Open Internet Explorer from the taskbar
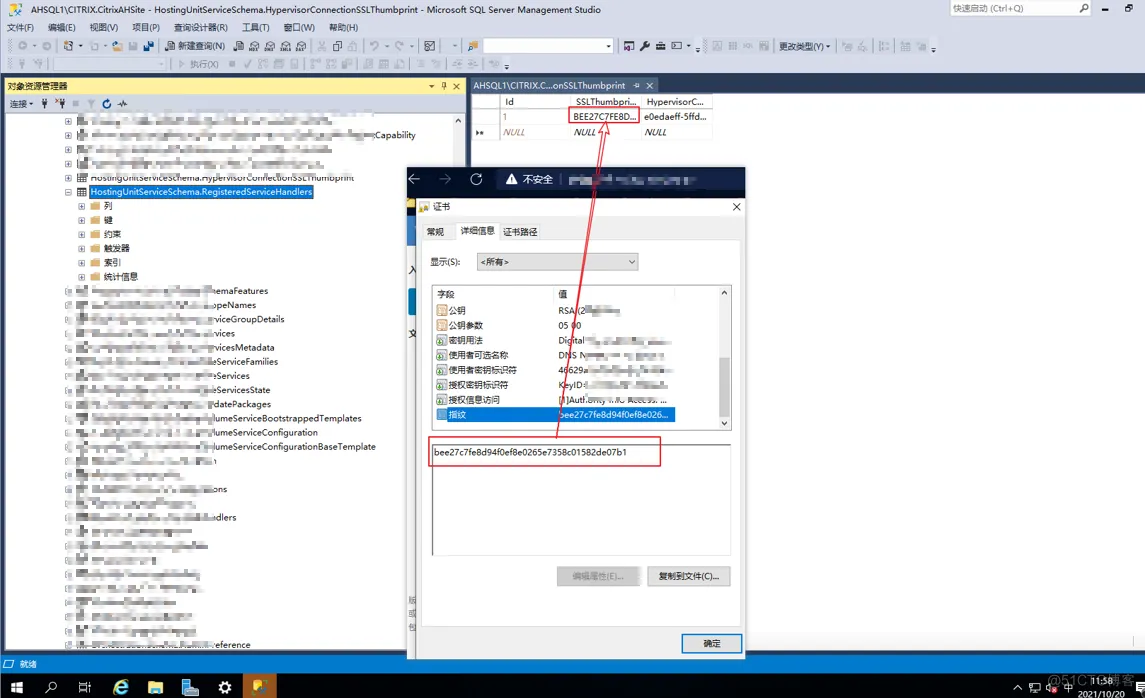The height and width of the screenshot is (698, 1145). tap(120, 687)
